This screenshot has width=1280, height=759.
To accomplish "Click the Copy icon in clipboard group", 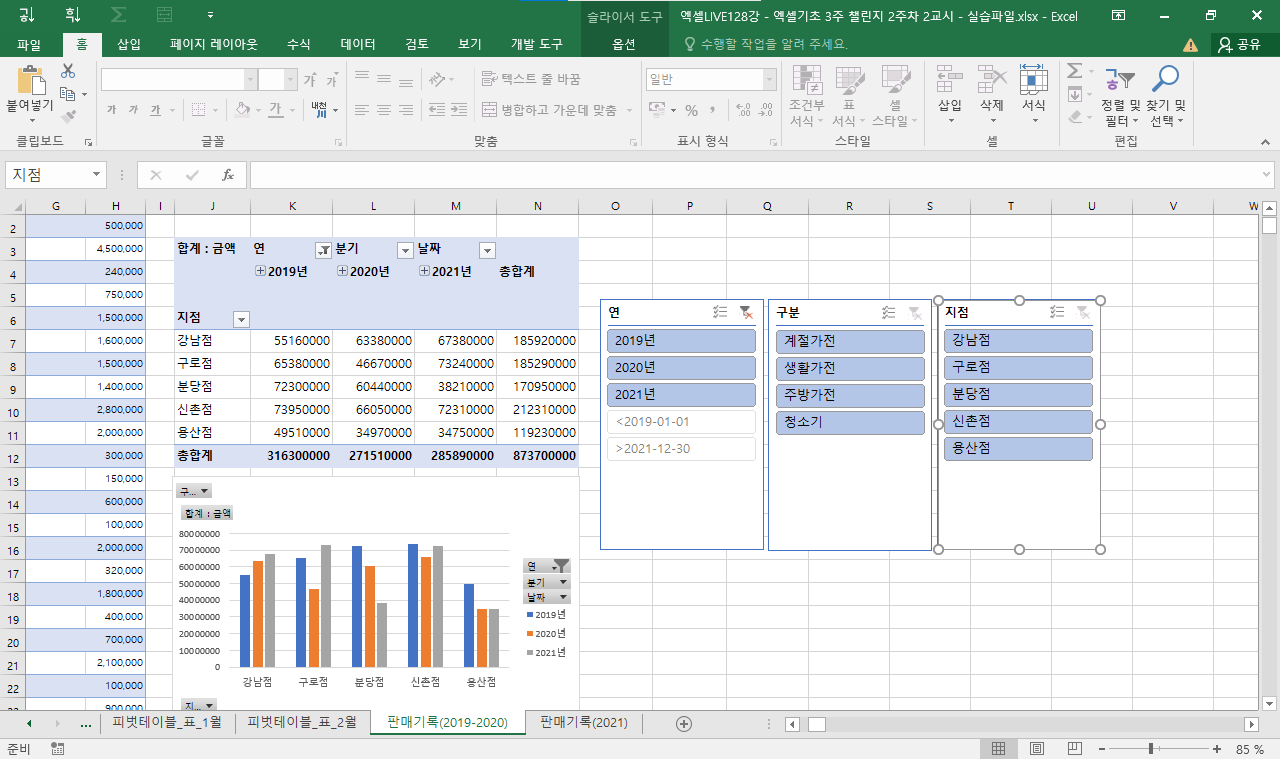I will pos(68,94).
